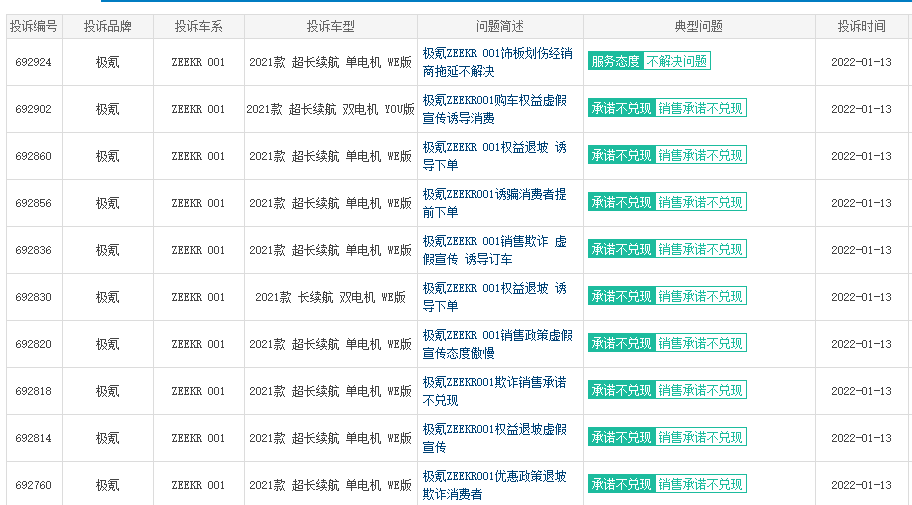This screenshot has height=505, width=912.
Task: Click the 承诺不兑现 tag in row 692818
Action: (x=621, y=390)
